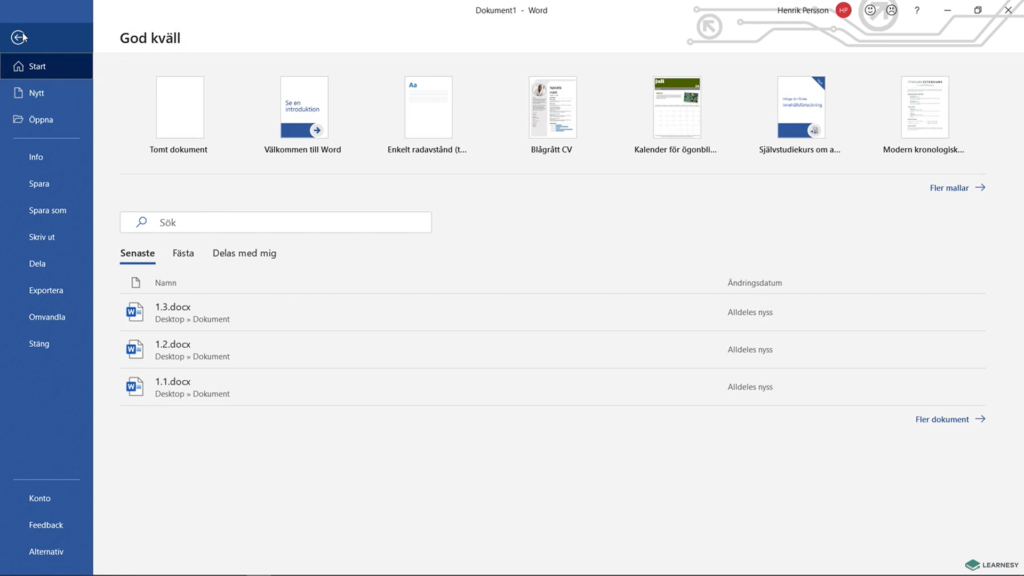Screen dimensions: 1024x576
Task: Click the Nytt new-page icon
Action: 18,93
